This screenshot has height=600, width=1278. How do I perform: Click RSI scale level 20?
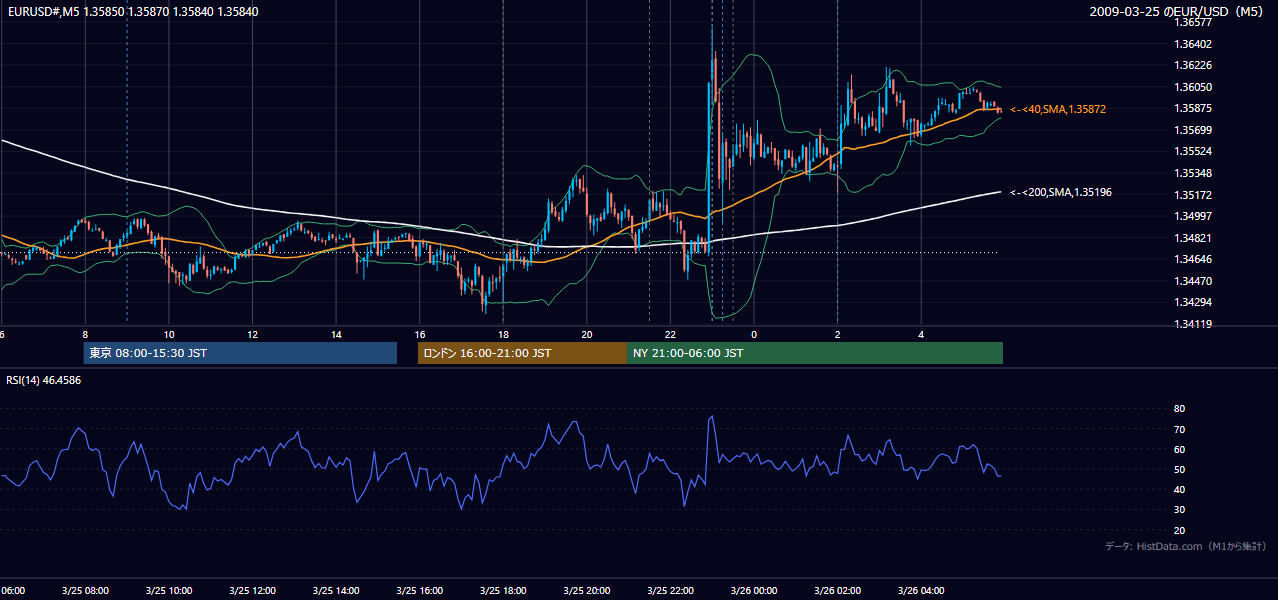pos(1179,530)
